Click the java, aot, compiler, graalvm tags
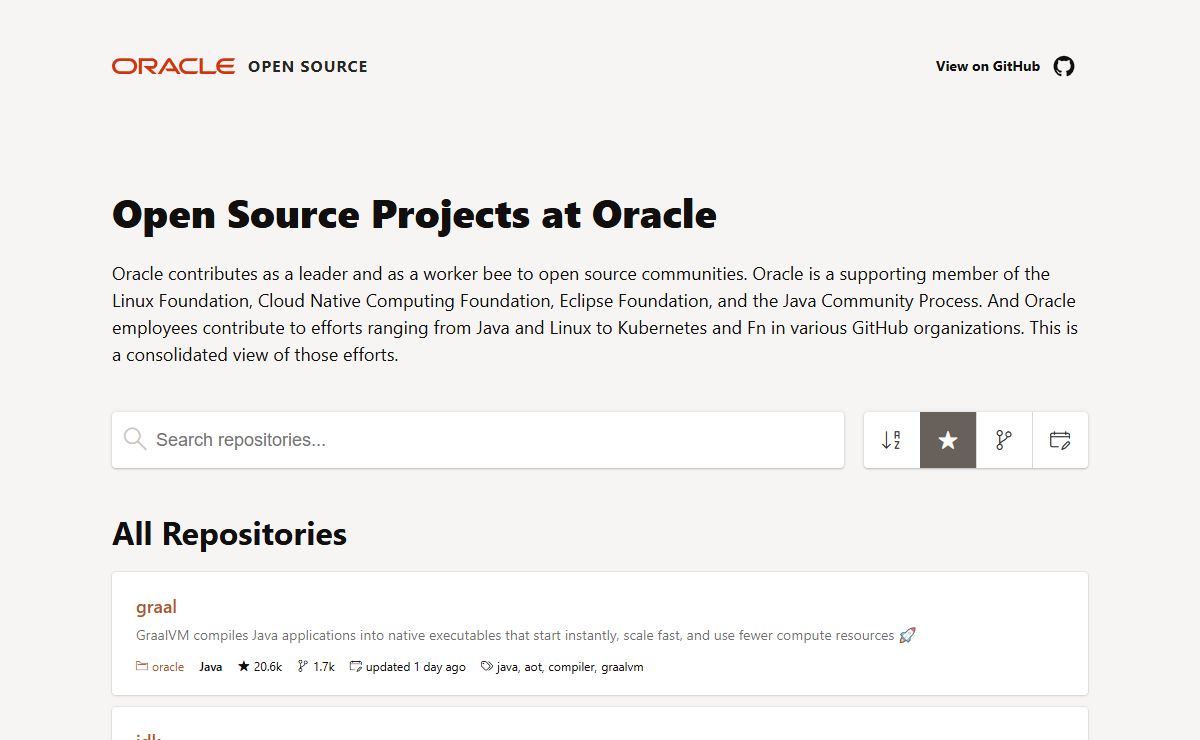Screen dimensions: 1200x740 click(570, 667)
